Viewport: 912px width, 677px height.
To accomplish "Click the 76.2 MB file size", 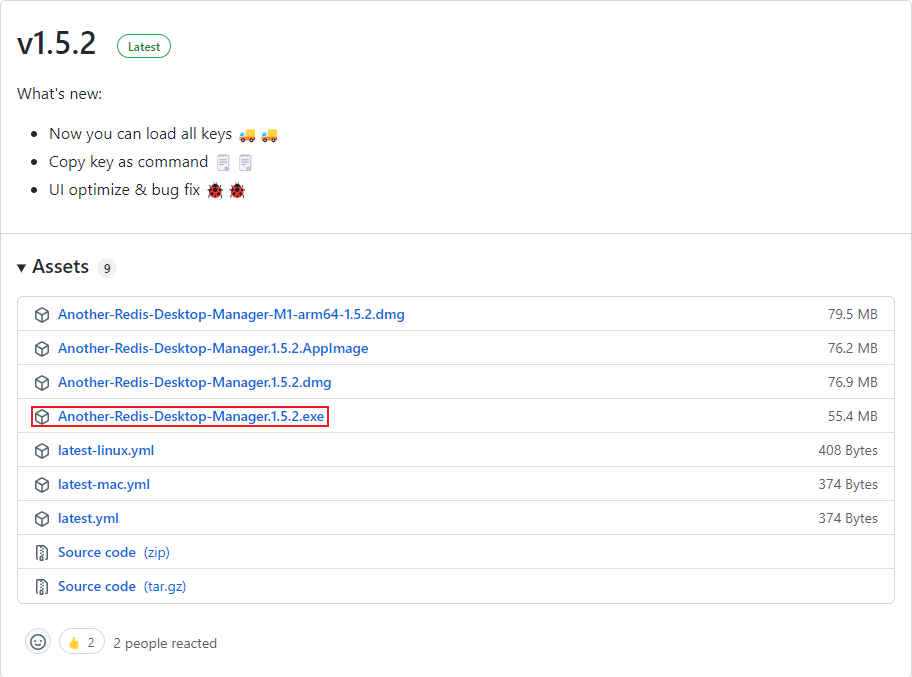I will pos(853,348).
